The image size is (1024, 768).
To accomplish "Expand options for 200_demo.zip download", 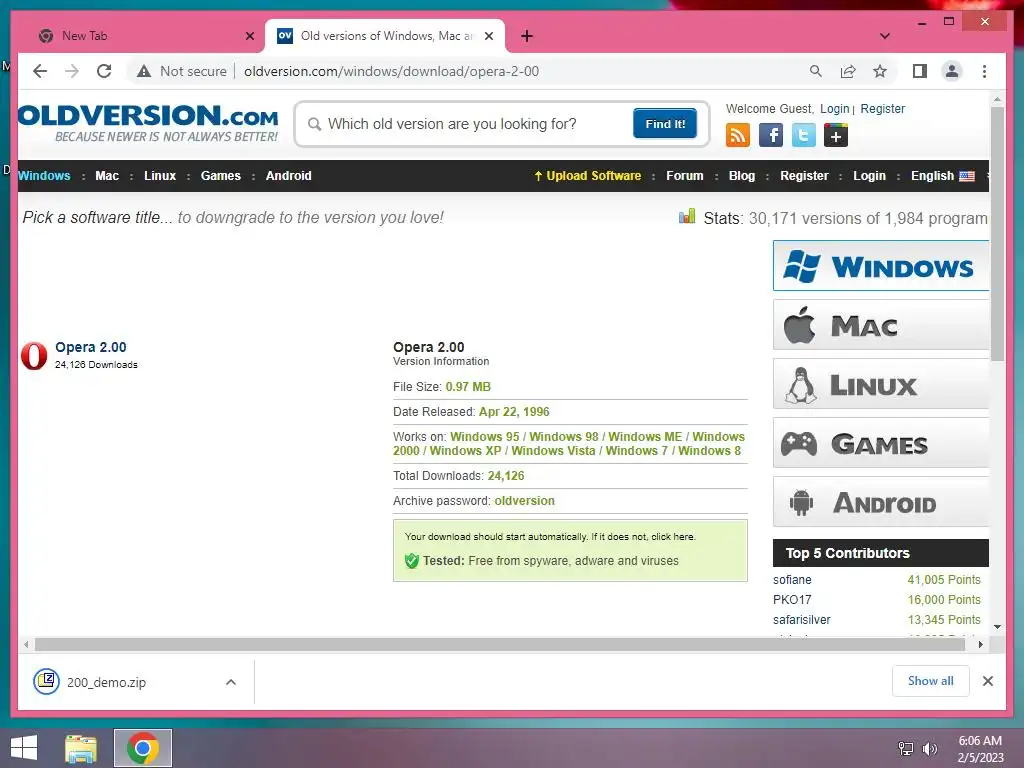I will (231, 682).
